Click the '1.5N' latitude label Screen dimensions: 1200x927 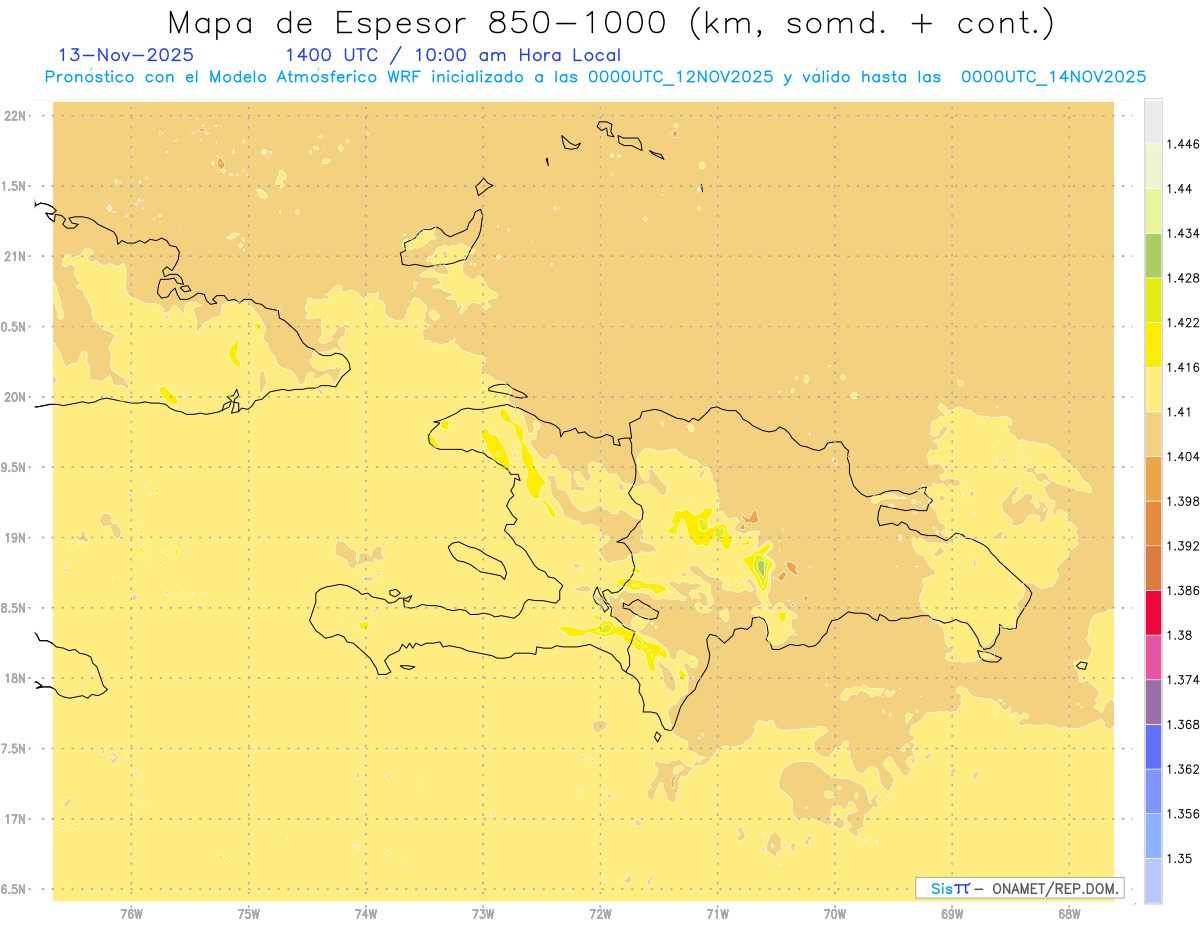click(x=14, y=186)
